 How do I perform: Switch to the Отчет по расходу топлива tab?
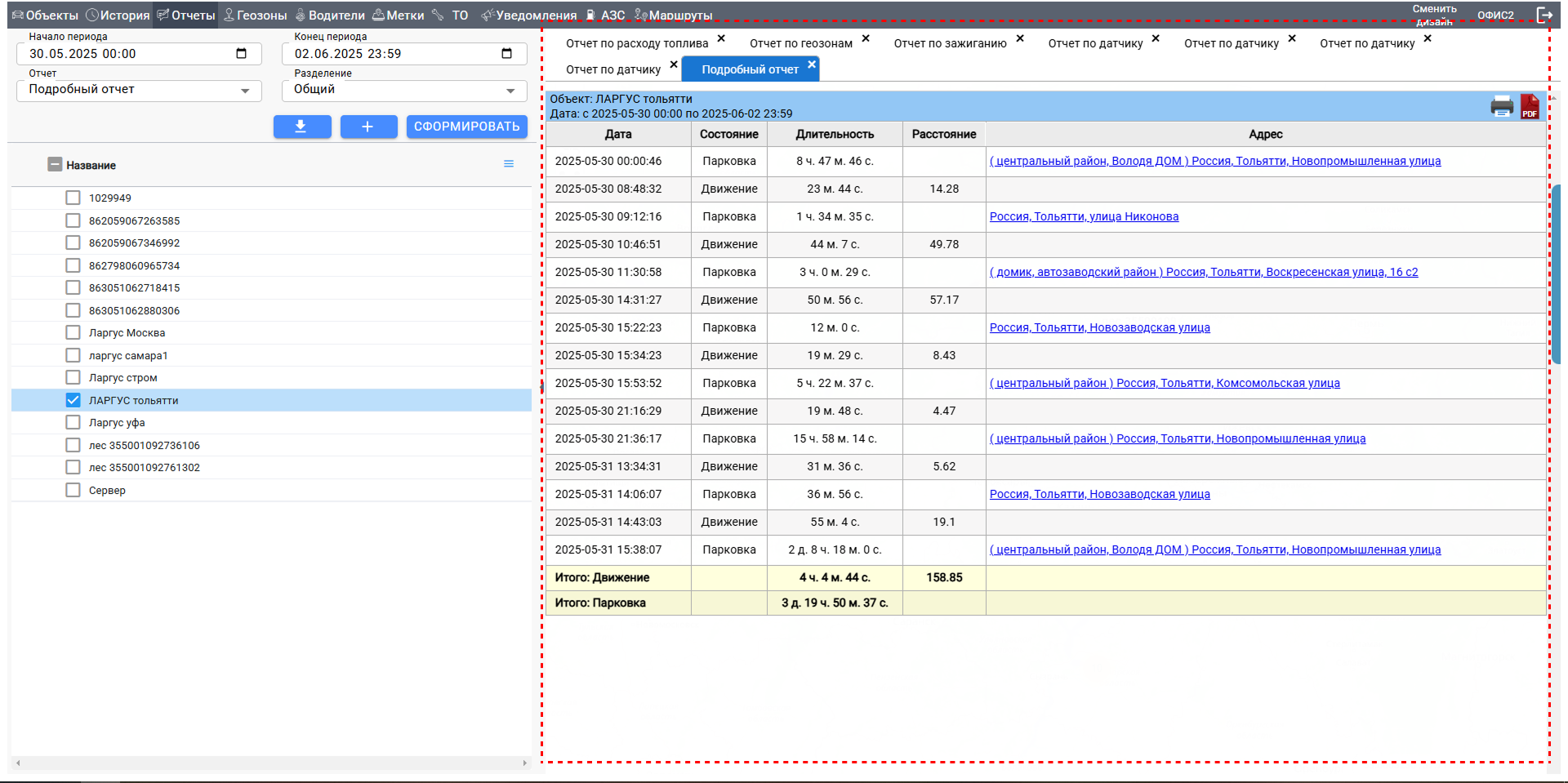pos(636,43)
